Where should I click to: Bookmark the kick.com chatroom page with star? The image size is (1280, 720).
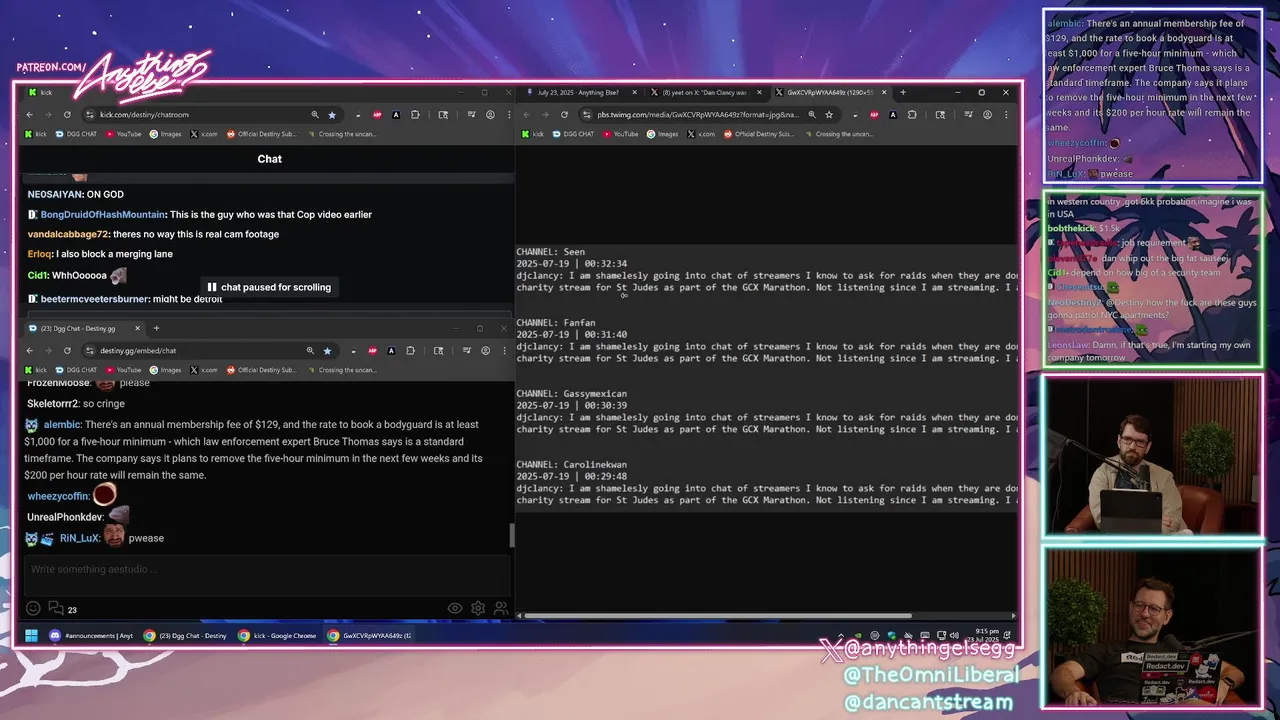(332, 115)
